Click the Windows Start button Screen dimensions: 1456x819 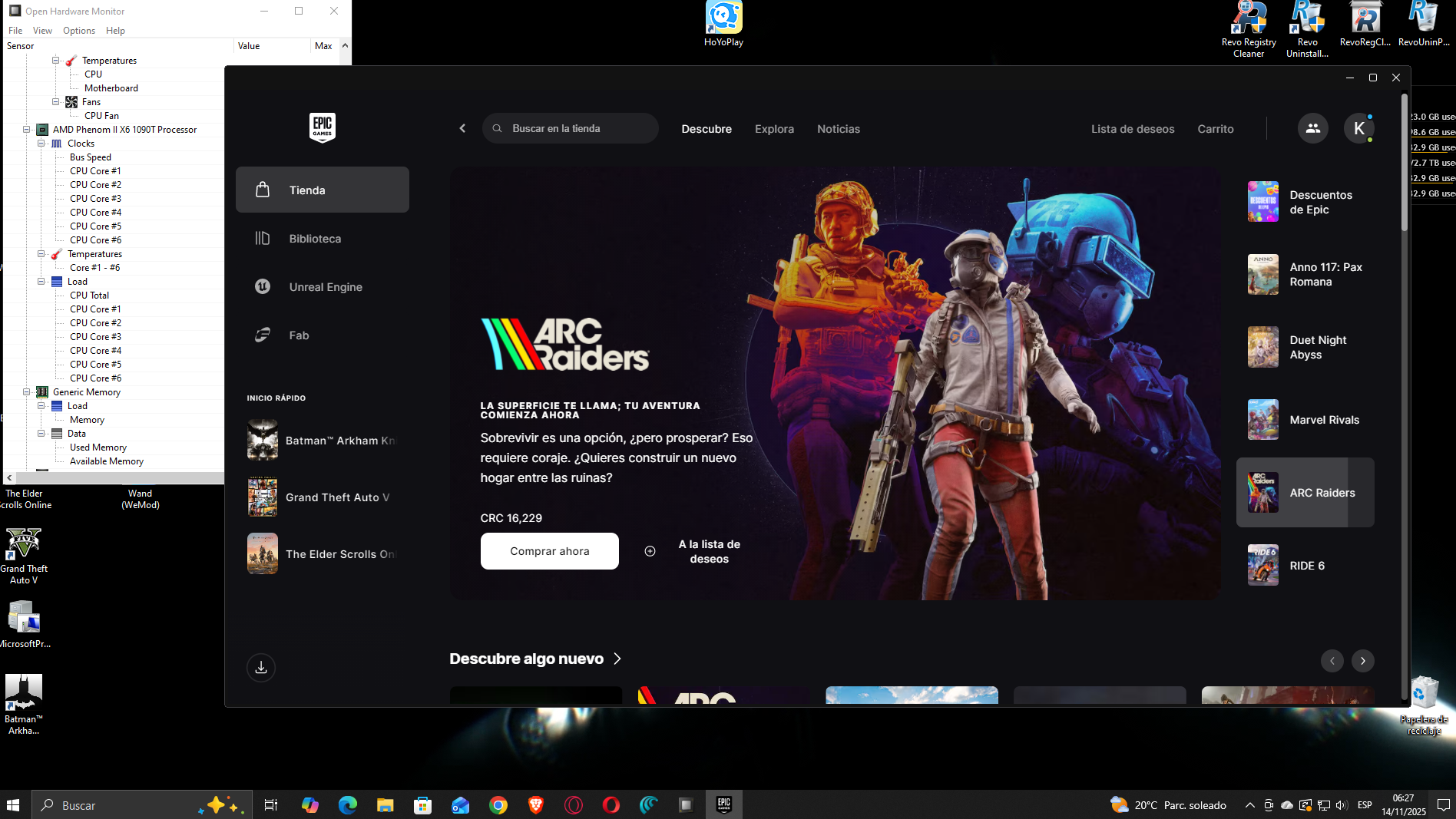[x=13, y=804]
